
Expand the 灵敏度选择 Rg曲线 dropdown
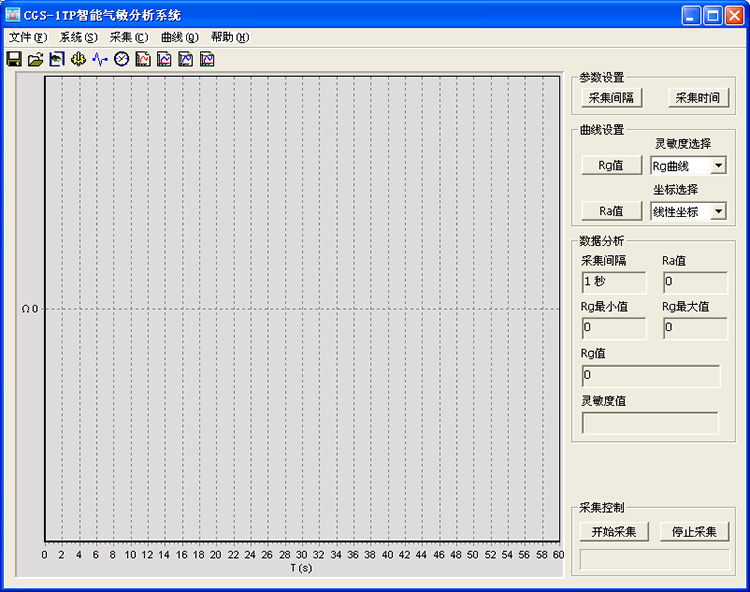click(x=718, y=166)
